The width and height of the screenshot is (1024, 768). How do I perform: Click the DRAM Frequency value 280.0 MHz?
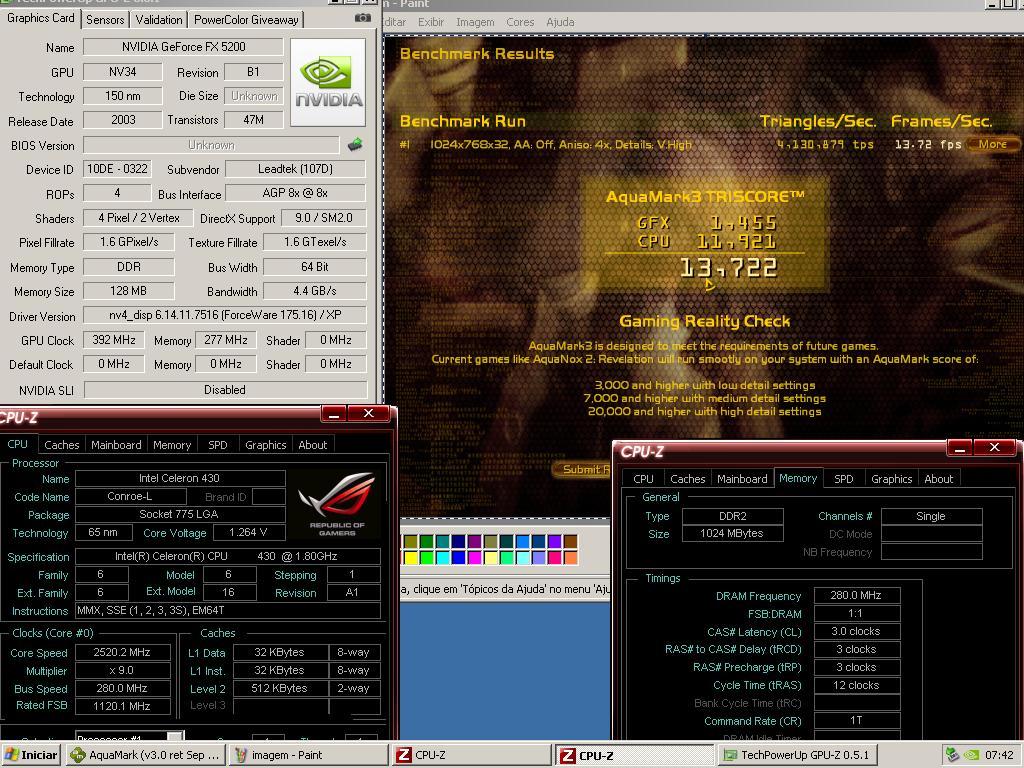856,595
